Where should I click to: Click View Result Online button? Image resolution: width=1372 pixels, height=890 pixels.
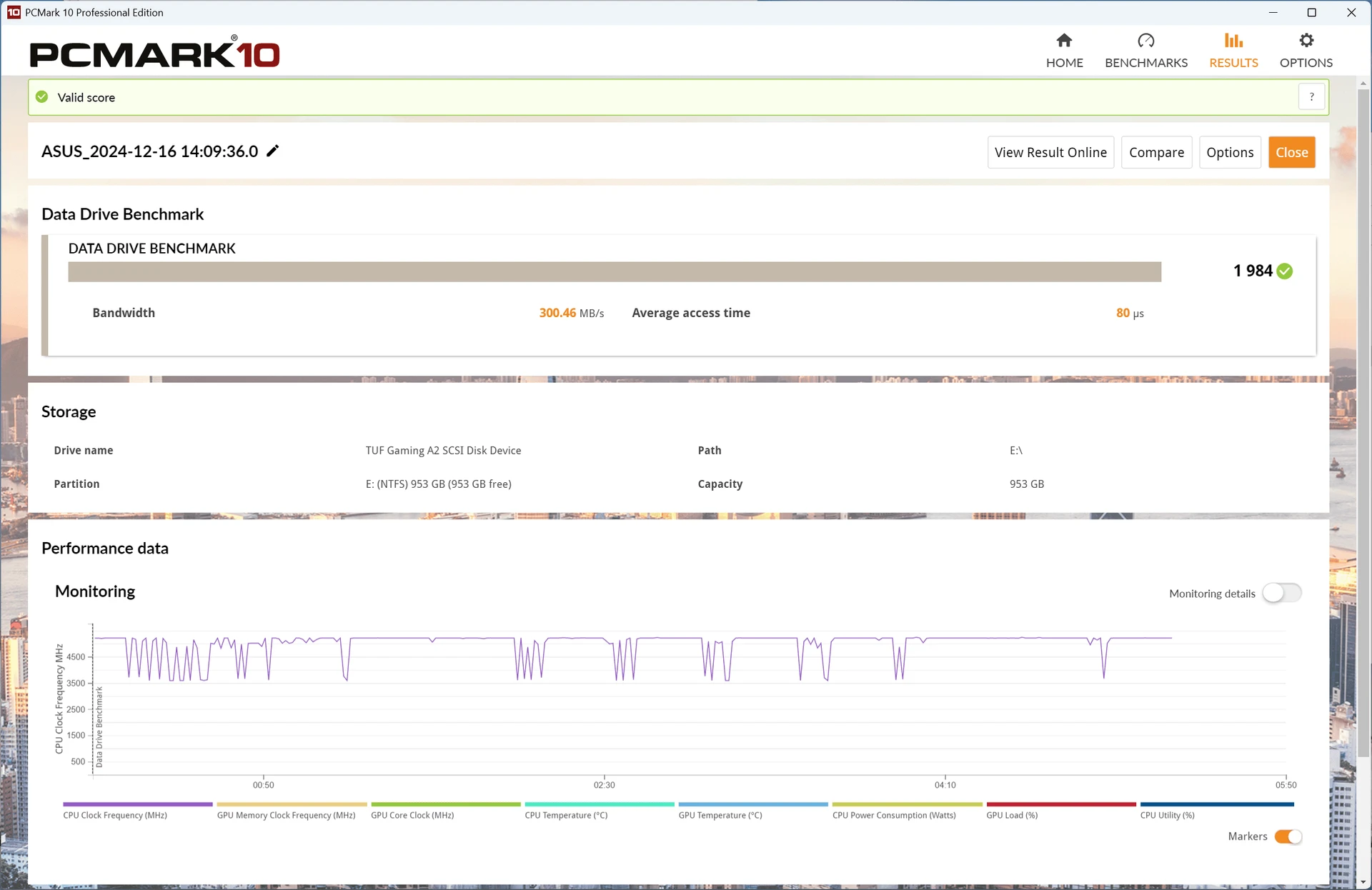point(1050,152)
